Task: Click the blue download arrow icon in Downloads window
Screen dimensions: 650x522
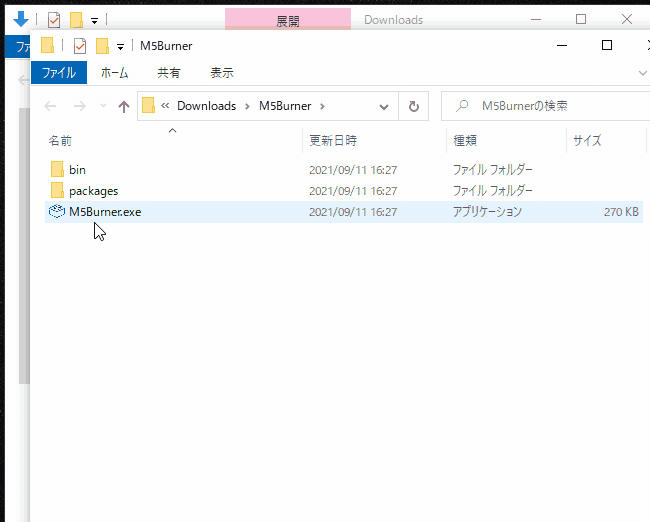Action: pos(21,19)
